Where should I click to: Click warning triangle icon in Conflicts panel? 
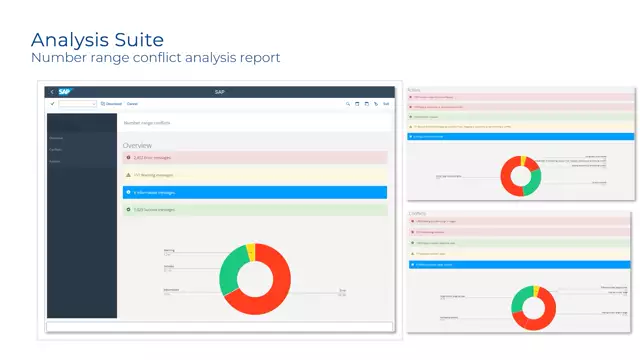(412, 254)
